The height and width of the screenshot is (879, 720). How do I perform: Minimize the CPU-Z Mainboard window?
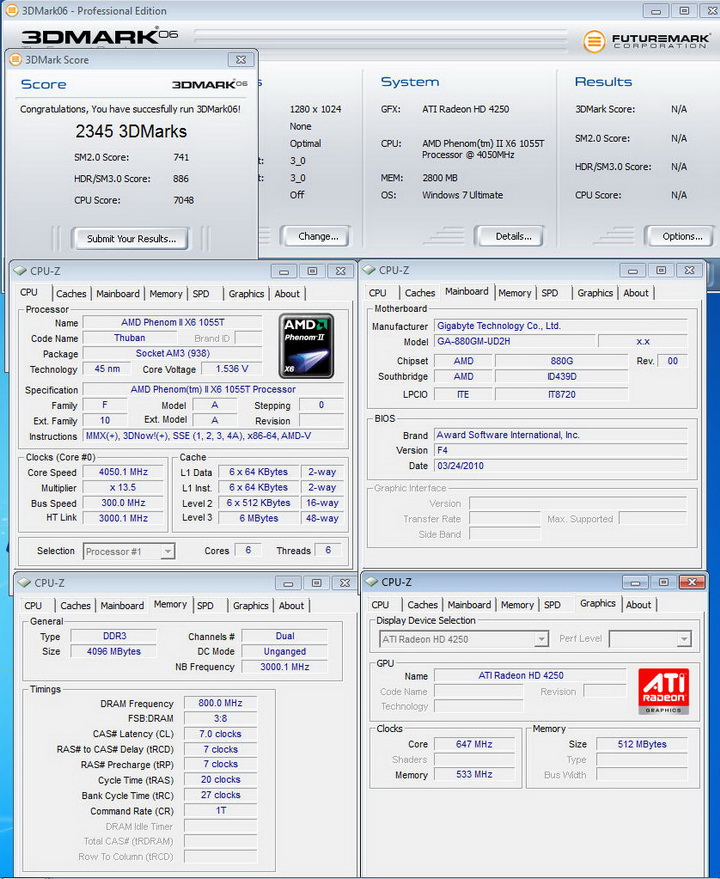[633, 270]
